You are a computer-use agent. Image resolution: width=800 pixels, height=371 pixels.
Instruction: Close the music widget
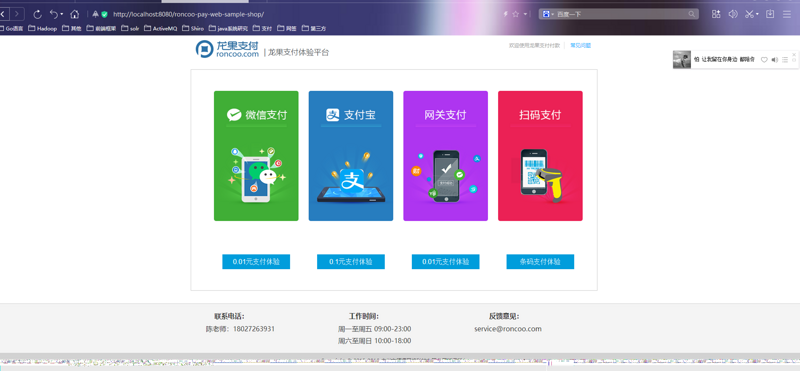794,54
